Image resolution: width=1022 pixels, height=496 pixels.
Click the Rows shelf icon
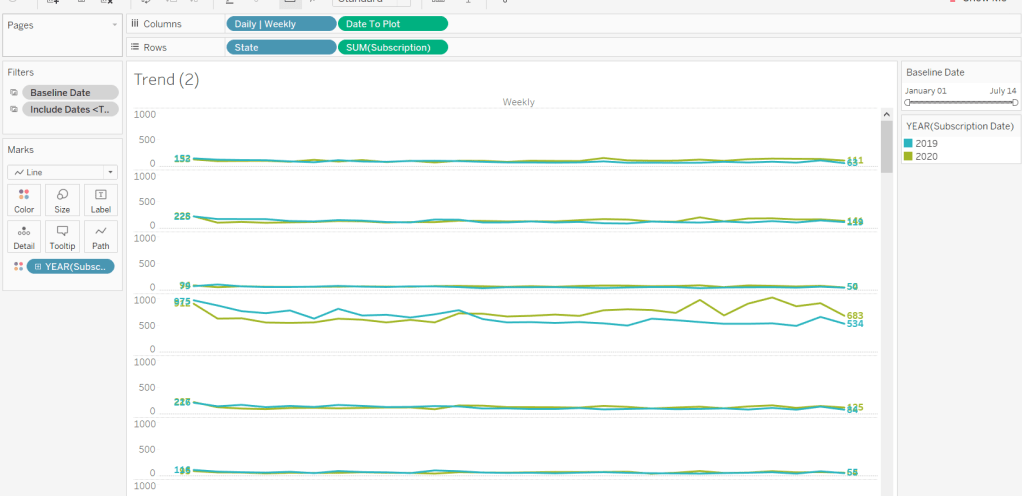tap(135, 47)
